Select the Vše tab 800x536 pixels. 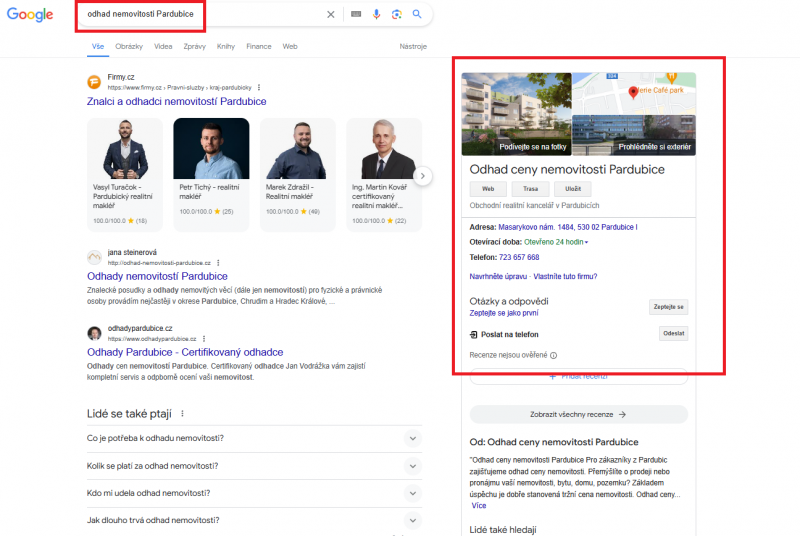[x=98, y=46]
